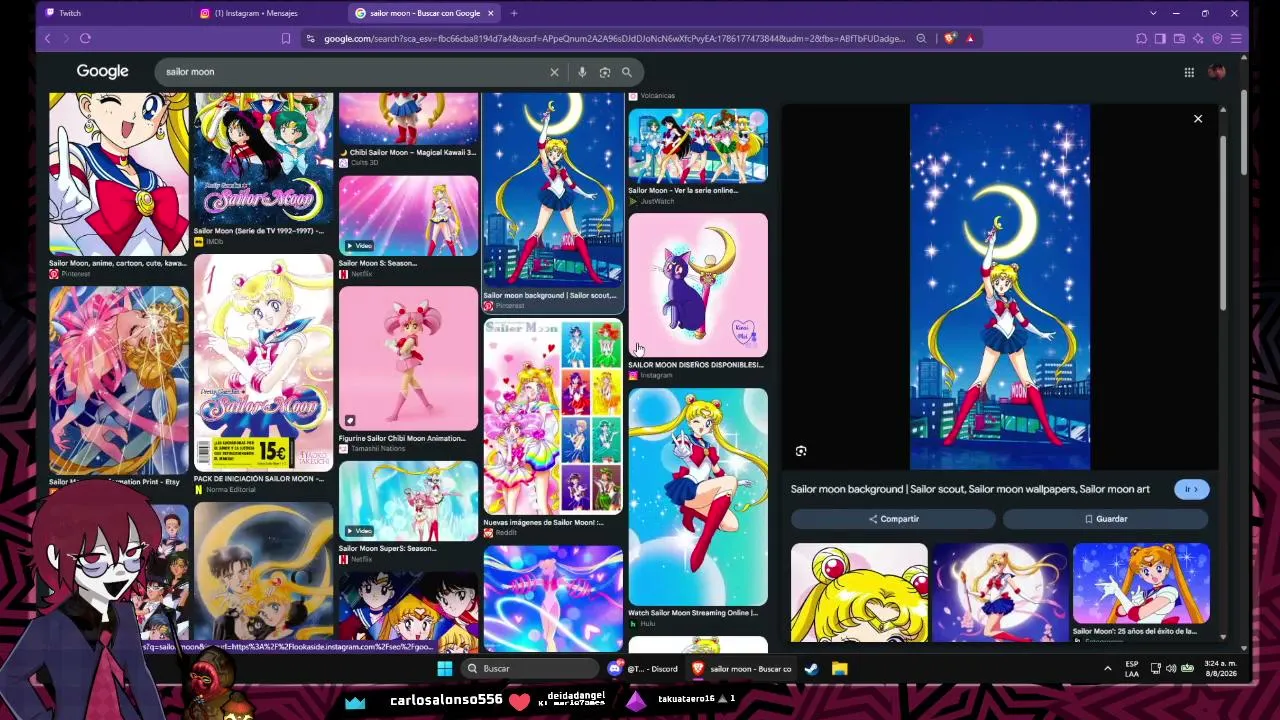Open the browser extensions puzzle icon
Screen dimensions: 1280x720
[x=1141, y=39]
